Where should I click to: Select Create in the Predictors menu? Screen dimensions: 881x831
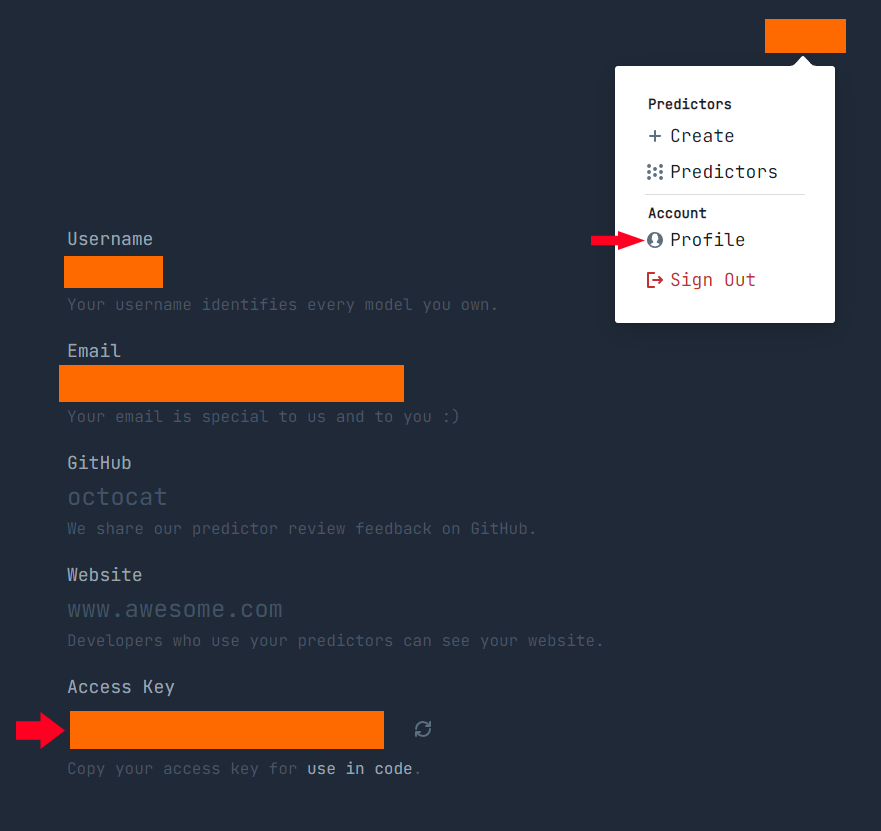[x=702, y=136]
